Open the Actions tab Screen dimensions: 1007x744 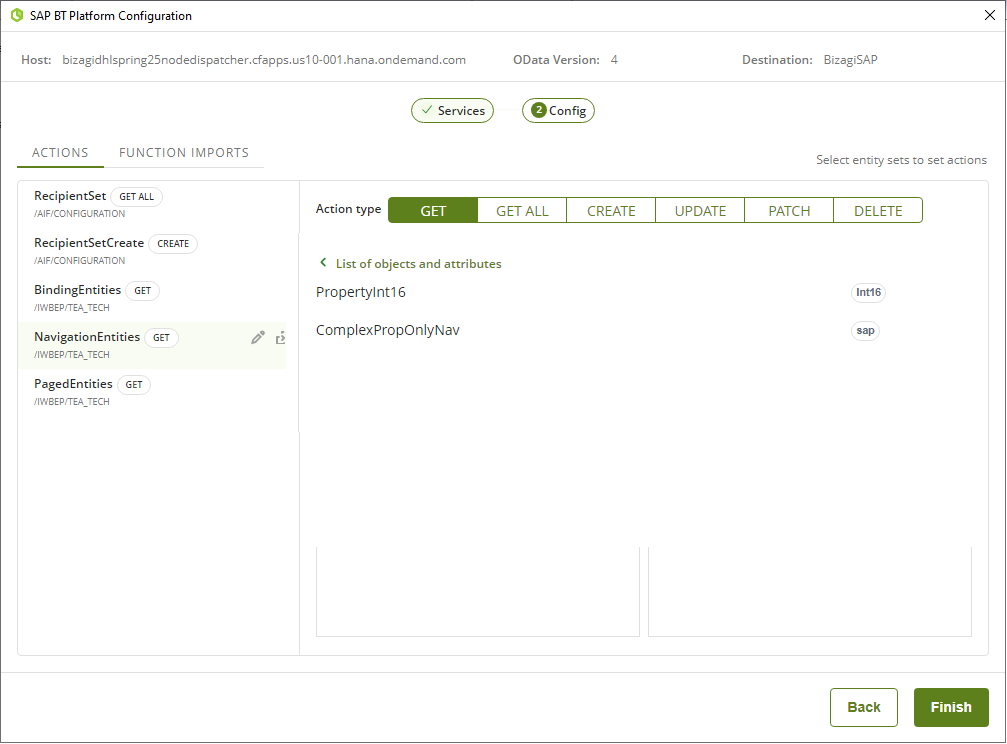60,153
